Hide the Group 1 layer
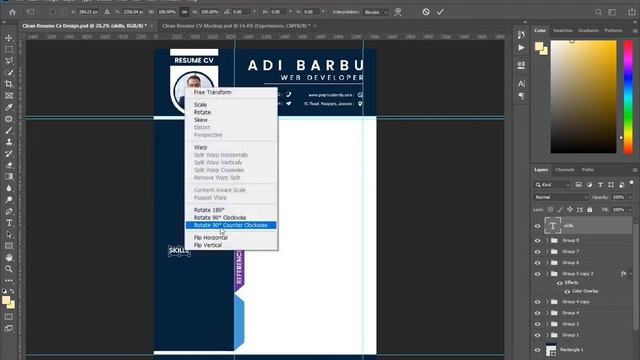Image resolution: width=640 pixels, height=360 pixels. click(538, 335)
